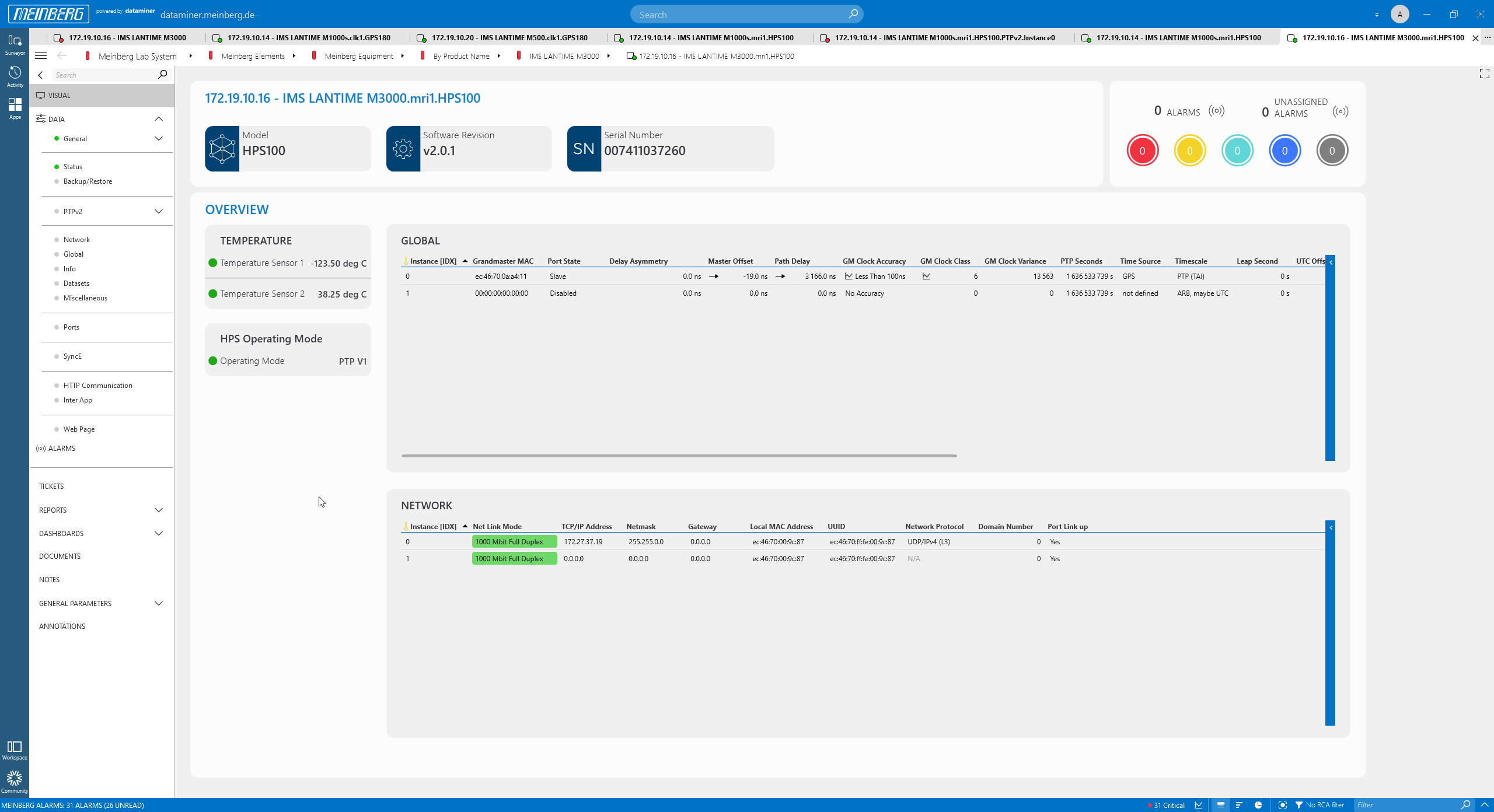
Task: Click the yellow alarm count circle
Action: tap(1189, 150)
